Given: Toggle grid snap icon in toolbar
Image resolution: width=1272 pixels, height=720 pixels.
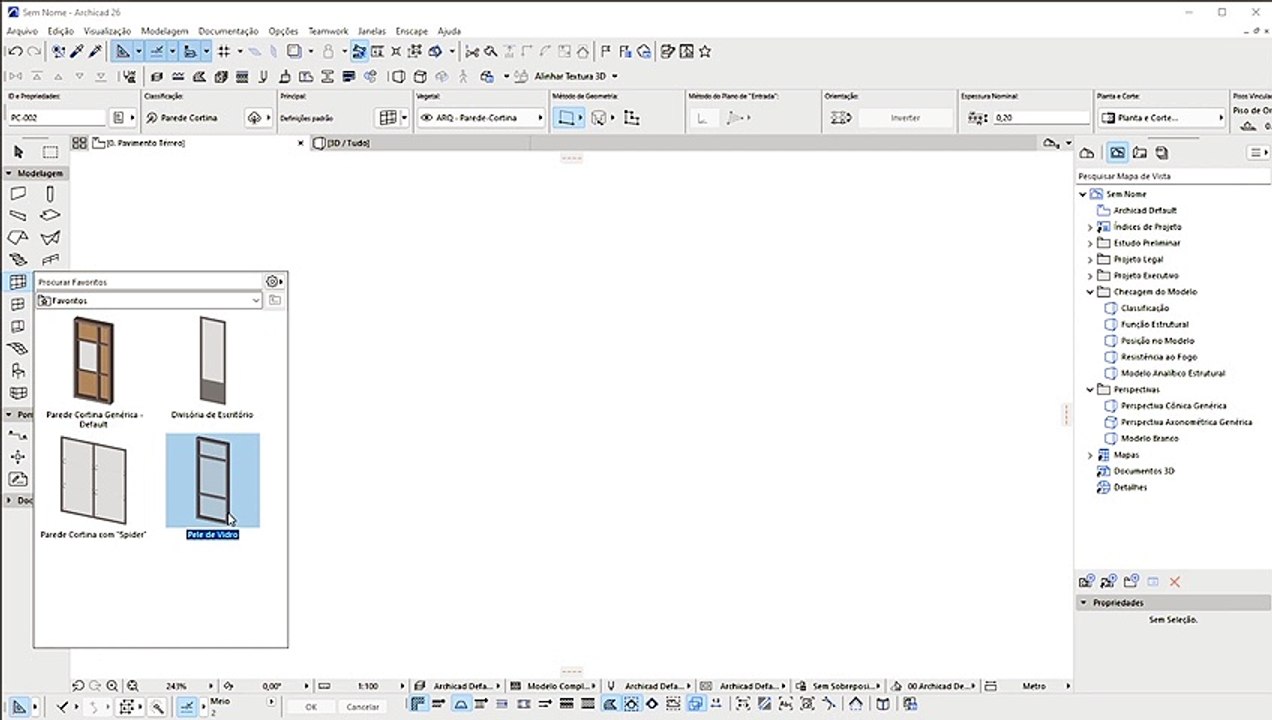Looking at the screenshot, I should [x=224, y=51].
